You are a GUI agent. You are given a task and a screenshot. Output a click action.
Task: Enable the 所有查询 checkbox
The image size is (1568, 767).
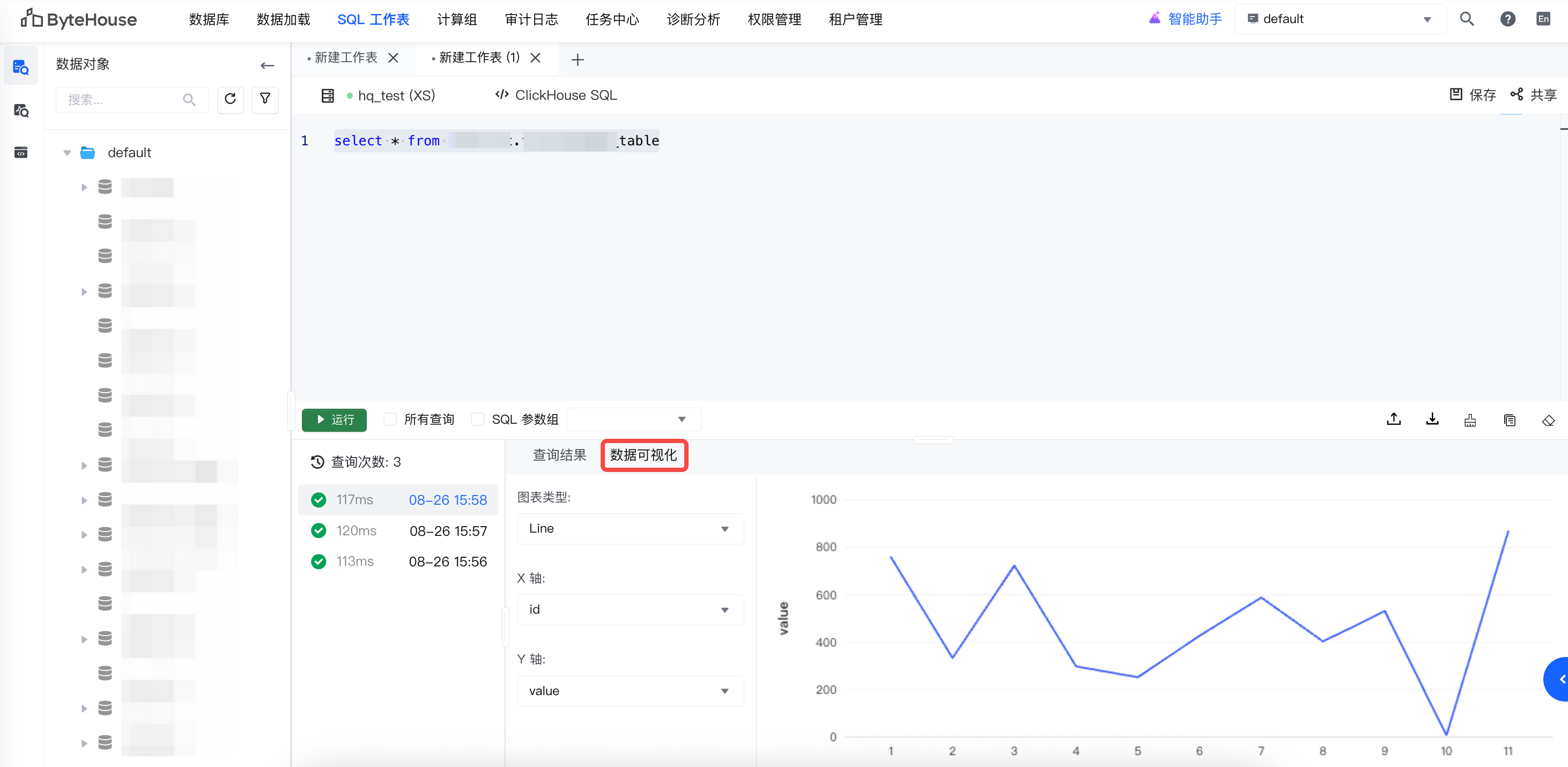click(x=390, y=419)
